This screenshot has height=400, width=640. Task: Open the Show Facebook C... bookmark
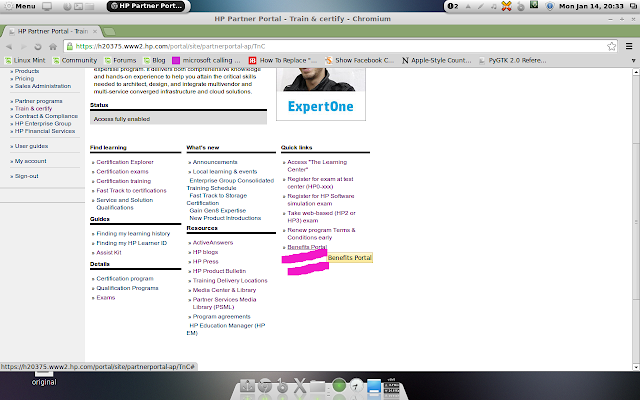[x=359, y=60]
